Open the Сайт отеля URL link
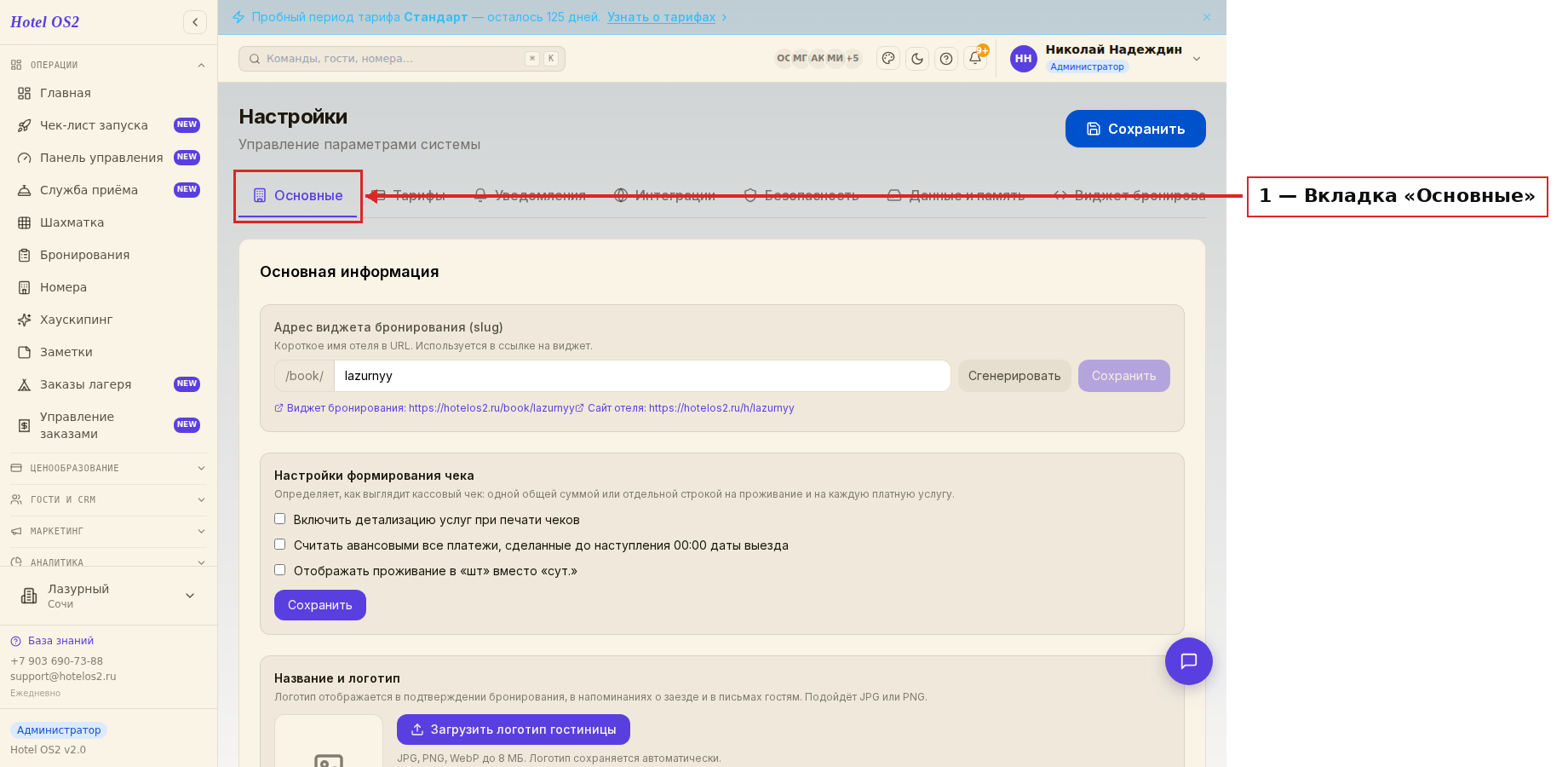 685,408
